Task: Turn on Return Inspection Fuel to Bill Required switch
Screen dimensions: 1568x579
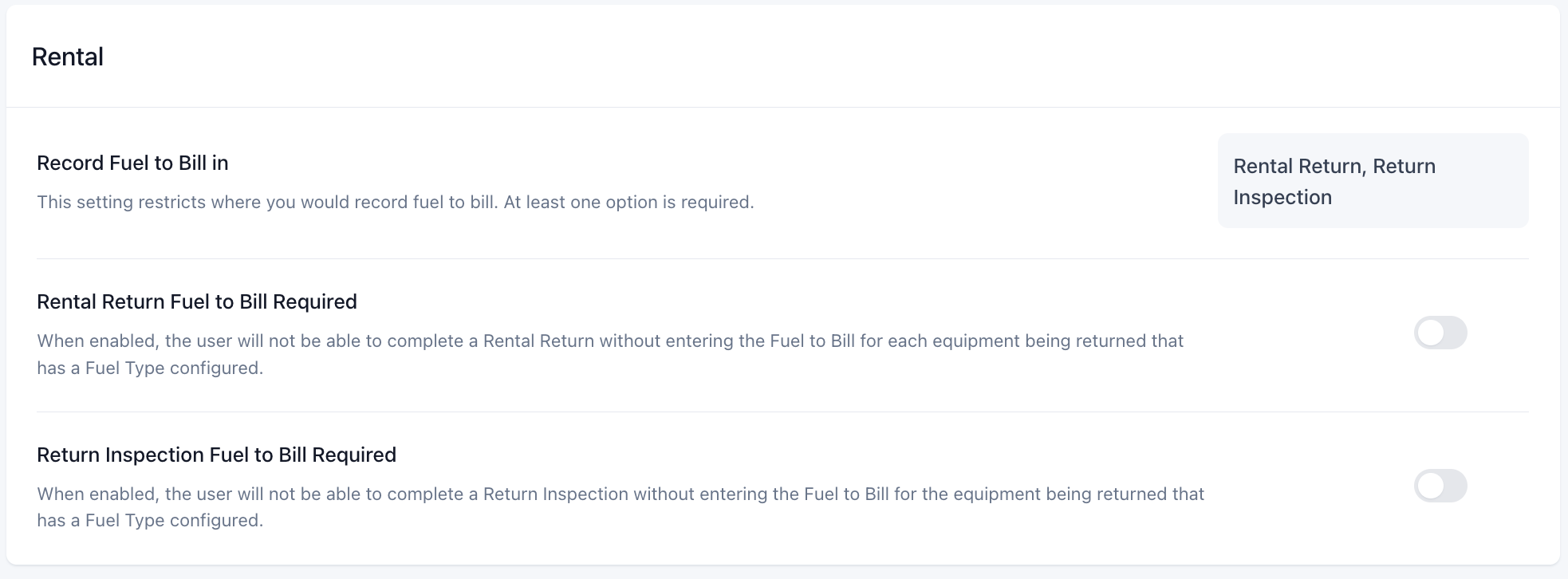Action: coord(1440,486)
